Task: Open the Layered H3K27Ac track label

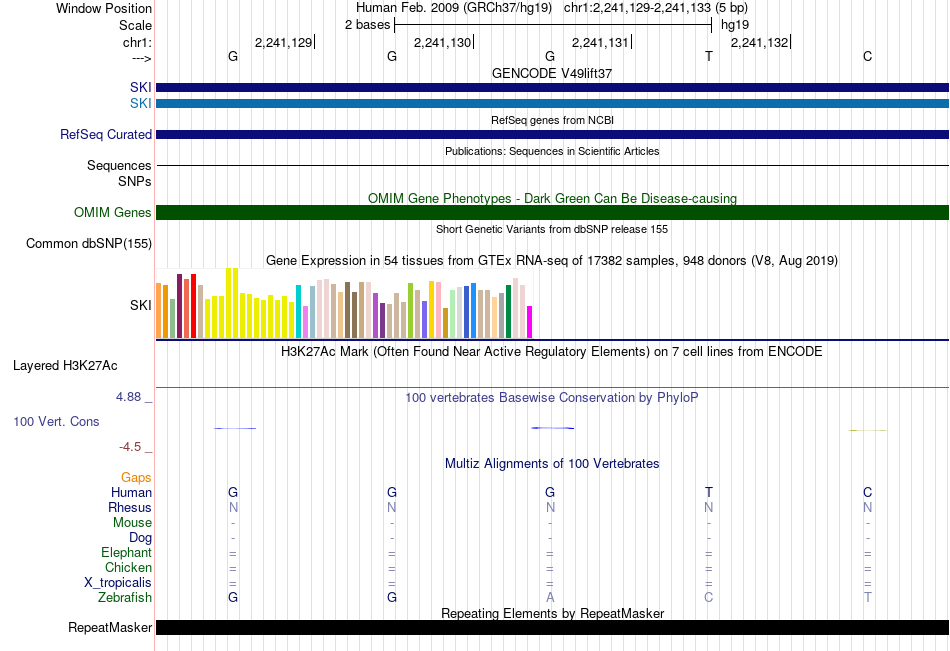Action: 65,366
